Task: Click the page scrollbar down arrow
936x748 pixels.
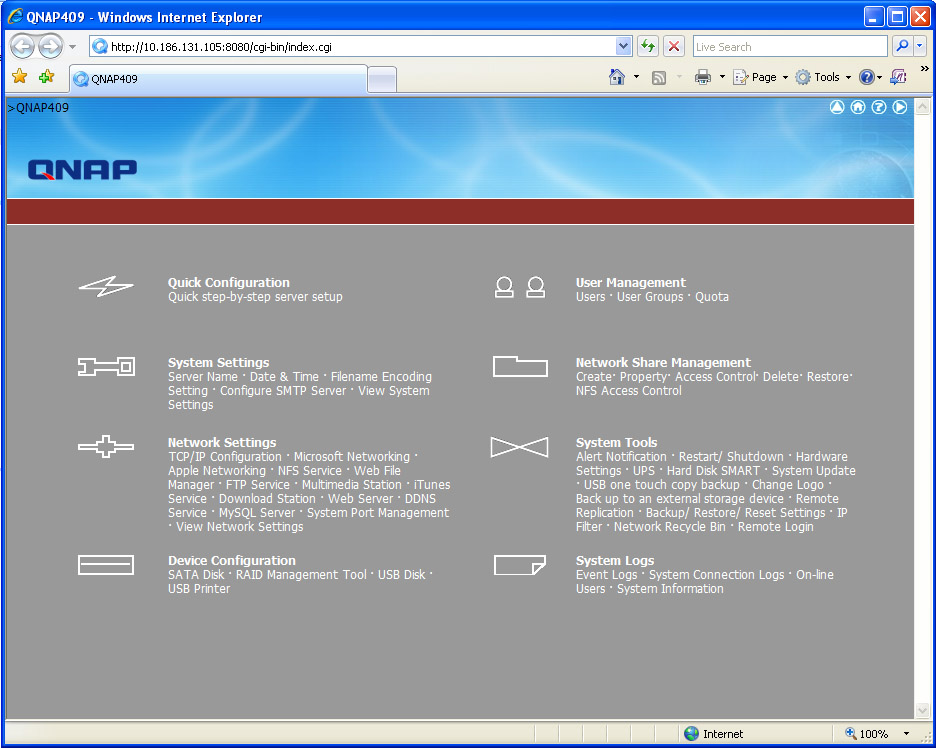Action: click(922, 710)
